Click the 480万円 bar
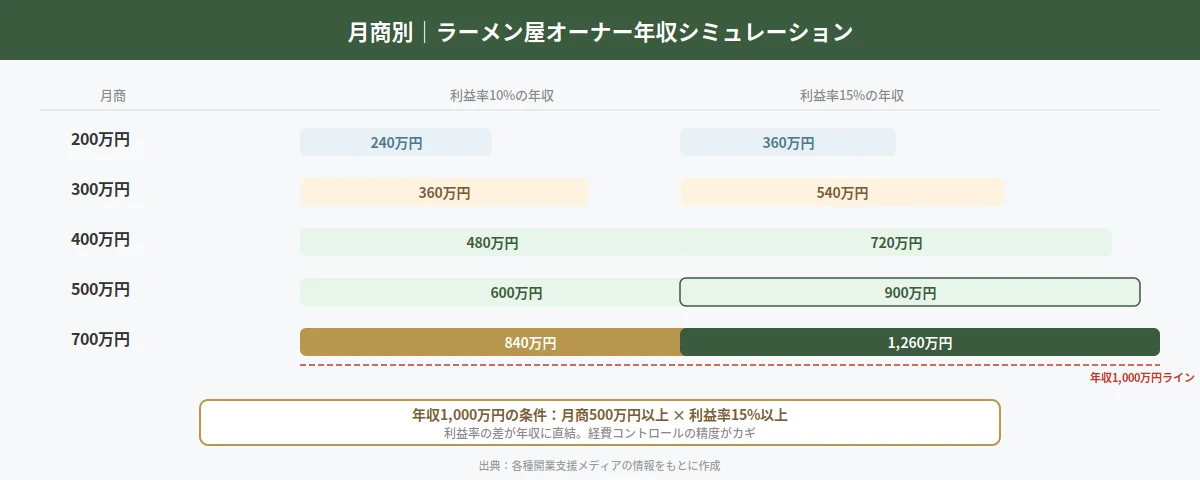1200x480 pixels. [491, 242]
